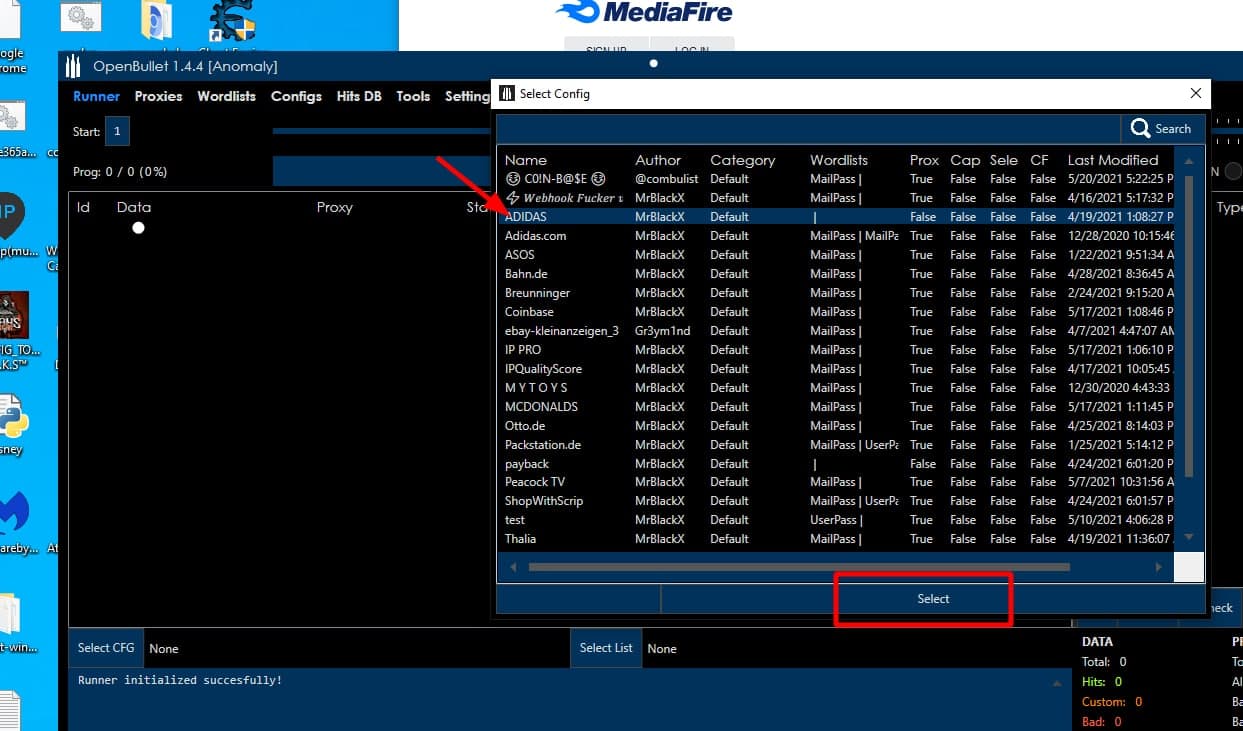
Task: Click the Prog progress bar
Action: (382, 171)
